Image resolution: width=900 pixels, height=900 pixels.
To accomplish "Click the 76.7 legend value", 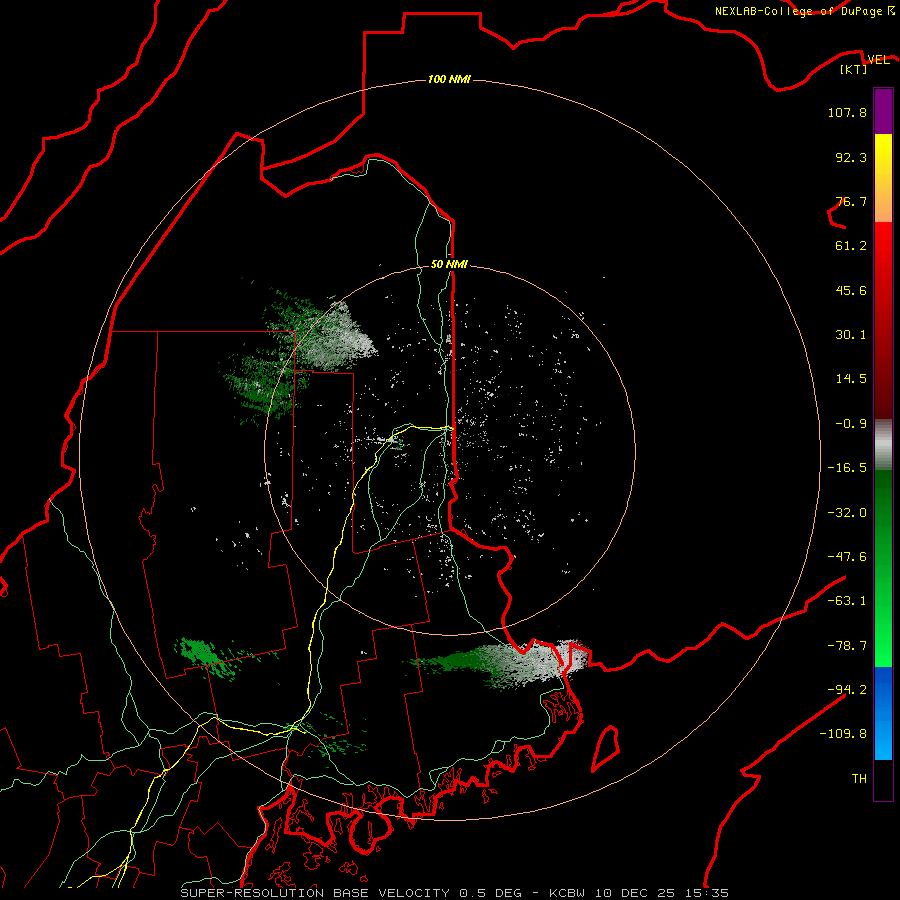I will [851, 201].
